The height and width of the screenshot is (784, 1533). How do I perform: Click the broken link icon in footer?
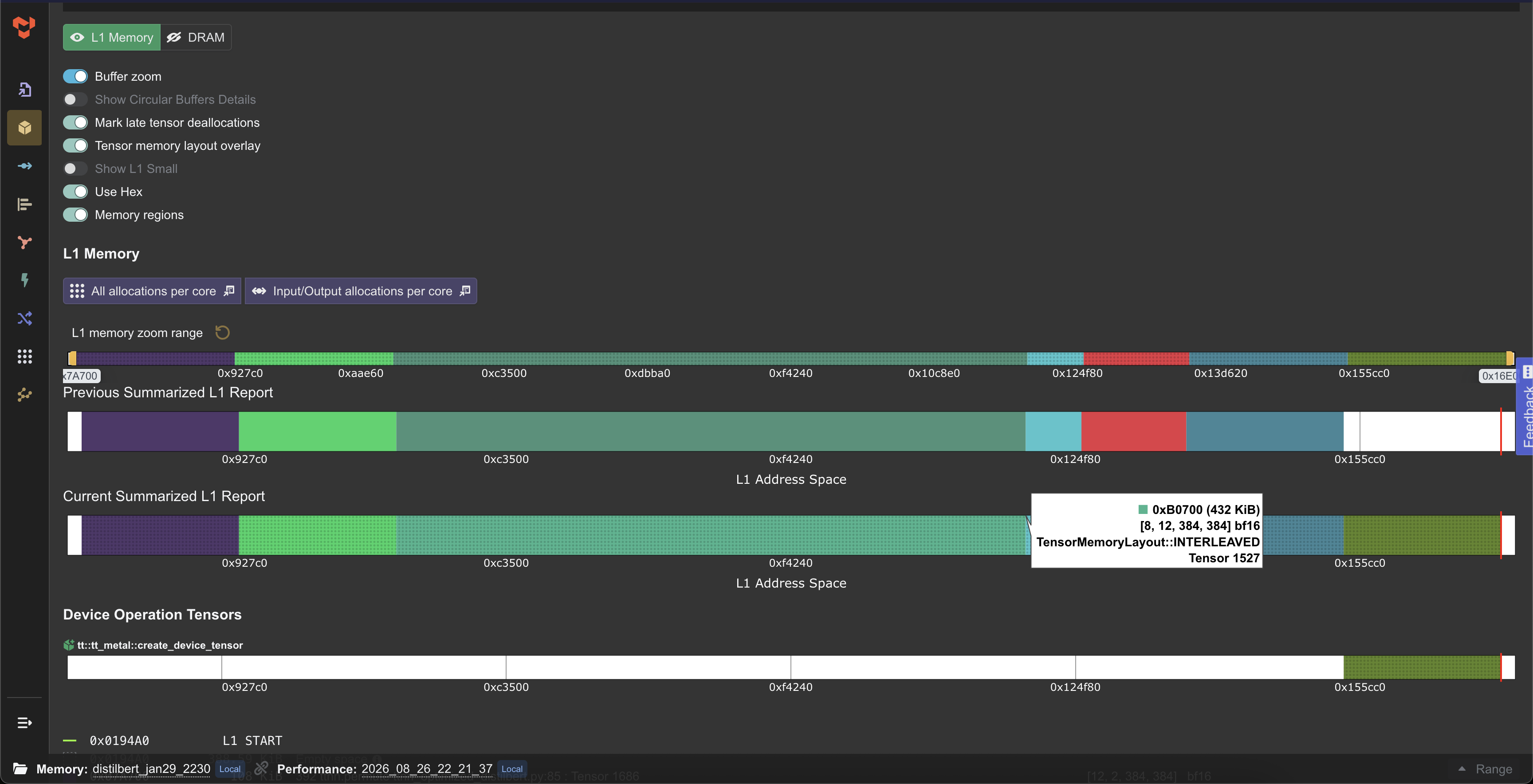tap(261, 768)
